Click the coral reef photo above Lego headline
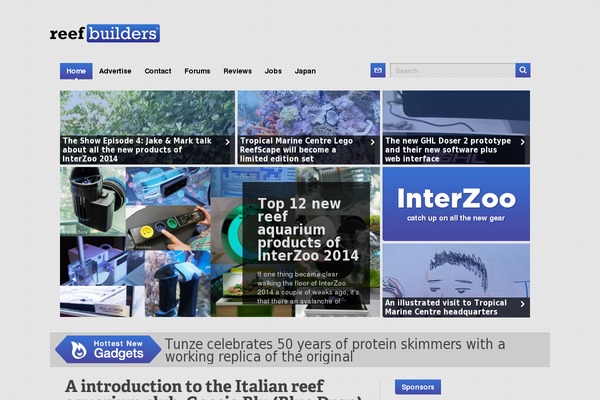 [x=309, y=113]
